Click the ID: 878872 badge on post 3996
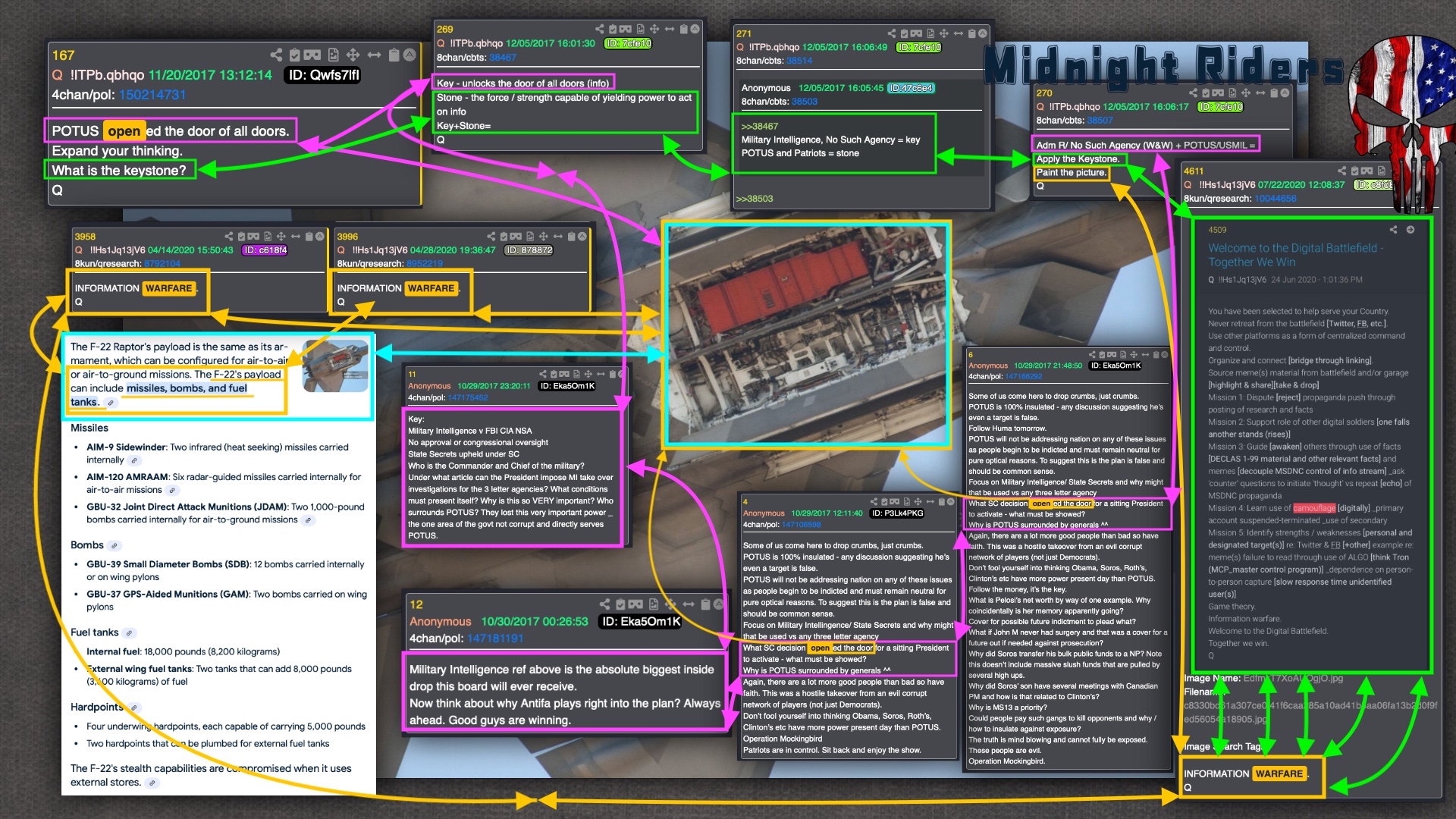This screenshot has height=819, width=1456. pos(529,250)
